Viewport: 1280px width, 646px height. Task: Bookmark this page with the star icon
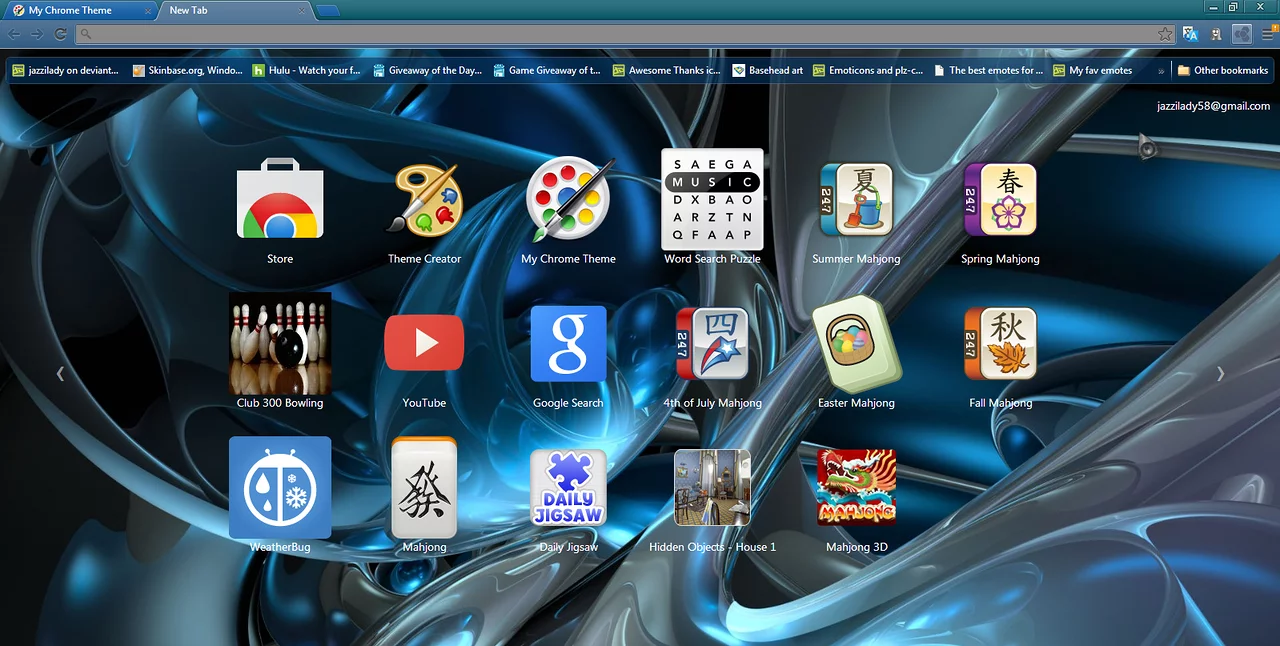coord(1164,34)
